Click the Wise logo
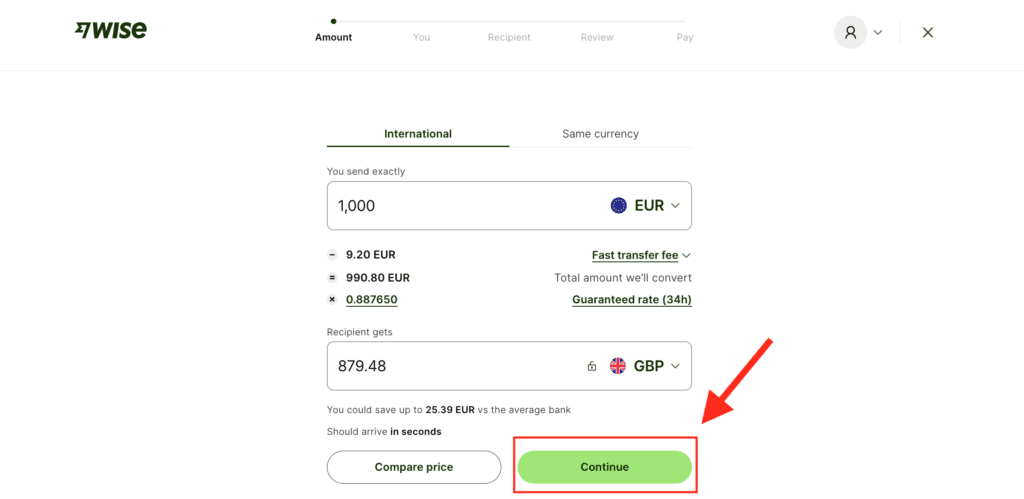The height and width of the screenshot is (499, 1024). coord(110,30)
